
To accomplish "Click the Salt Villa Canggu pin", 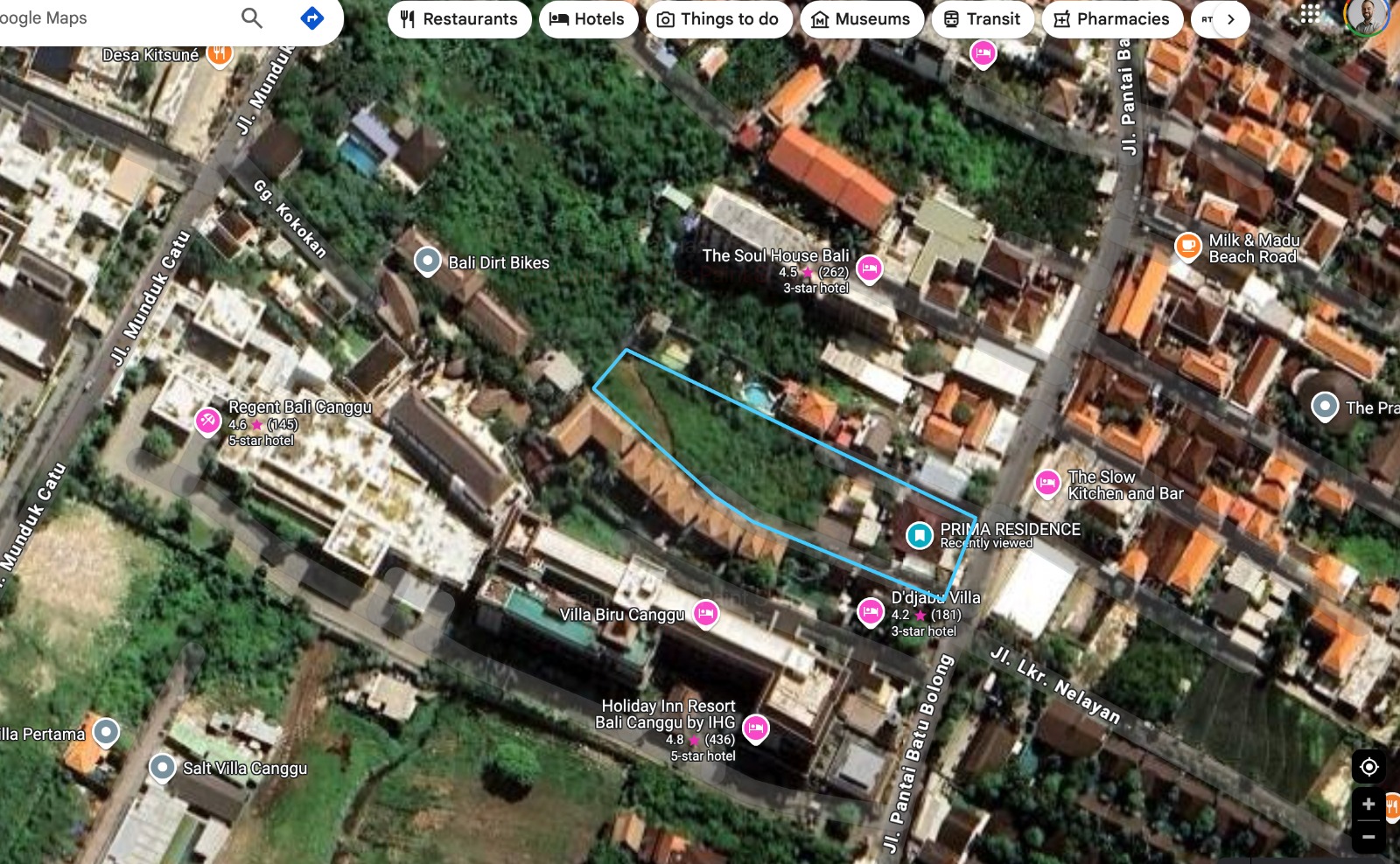I will pyautogui.click(x=162, y=768).
